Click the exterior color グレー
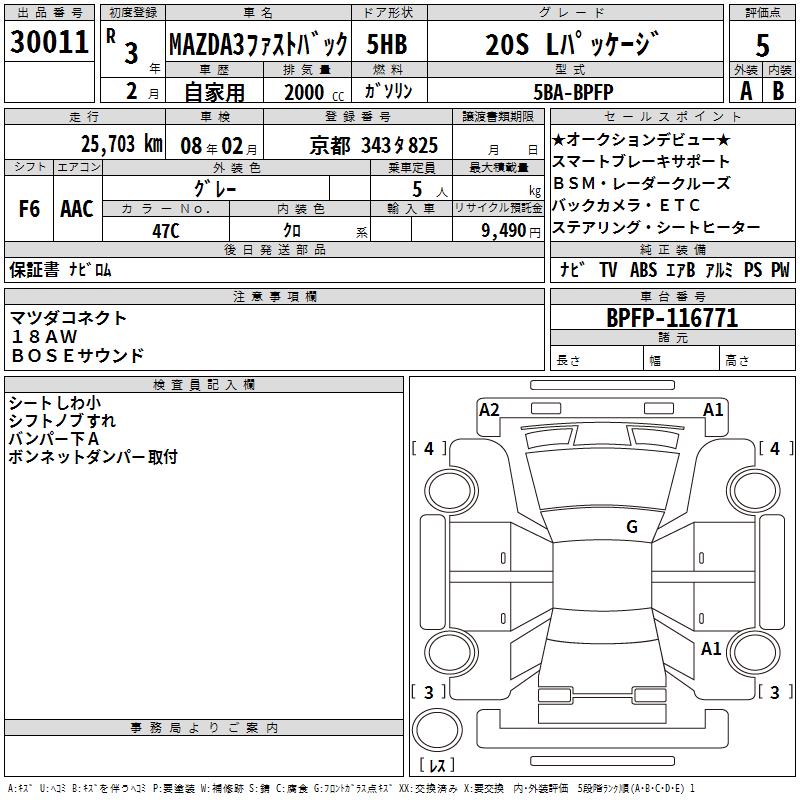Image resolution: width=800 pixels, height=800 pixels. (215, 189)
